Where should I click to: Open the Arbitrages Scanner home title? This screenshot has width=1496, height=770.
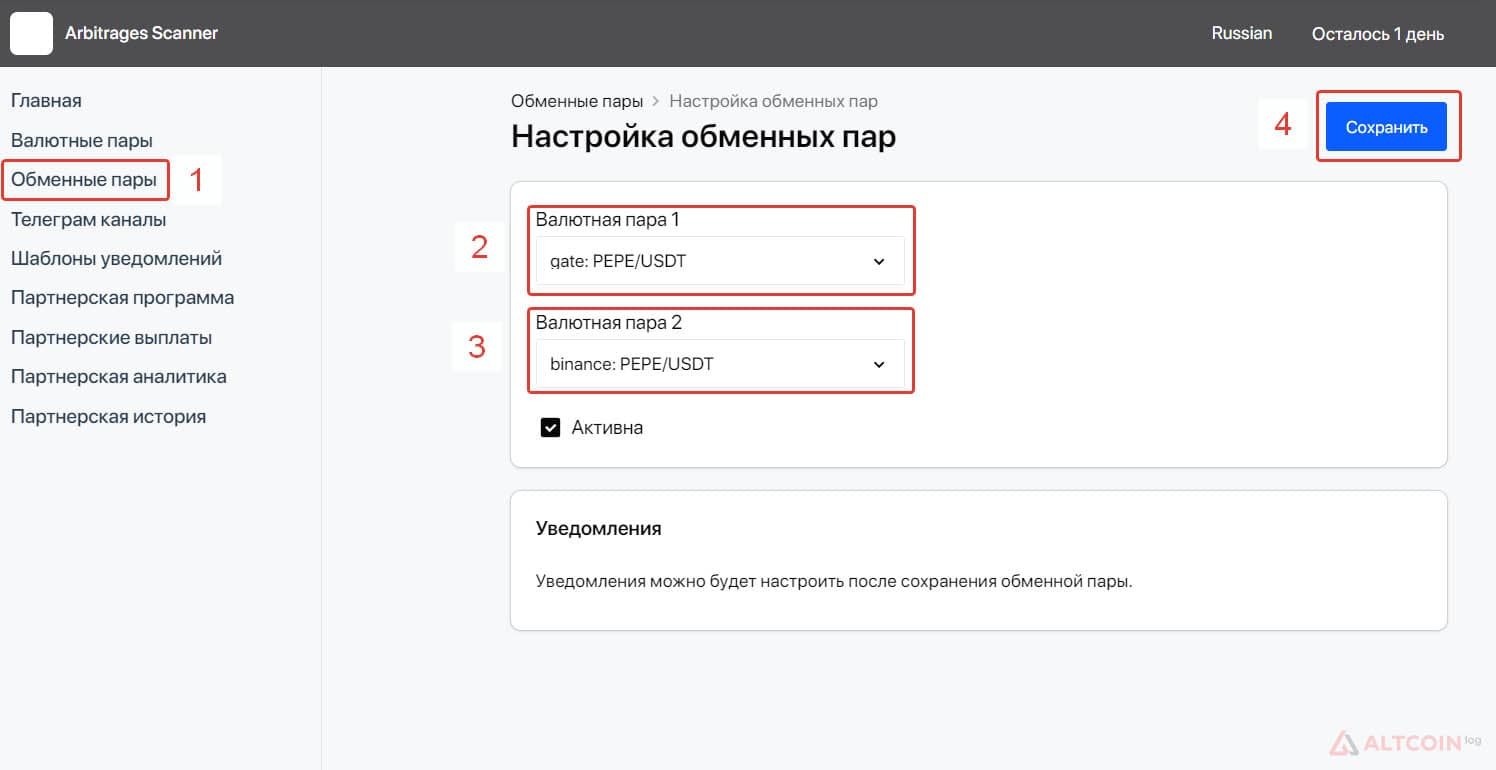coord(141,33)
